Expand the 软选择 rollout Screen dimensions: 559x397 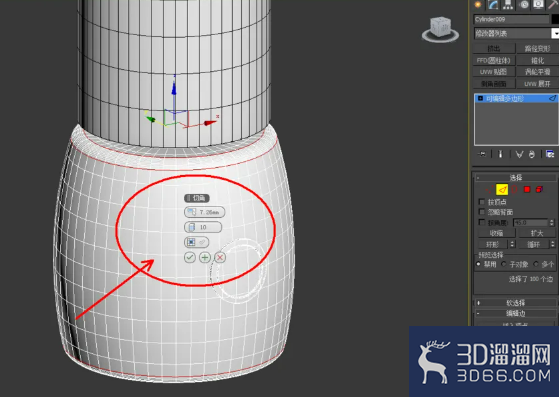pyautogui.click(x=516, y=303)
